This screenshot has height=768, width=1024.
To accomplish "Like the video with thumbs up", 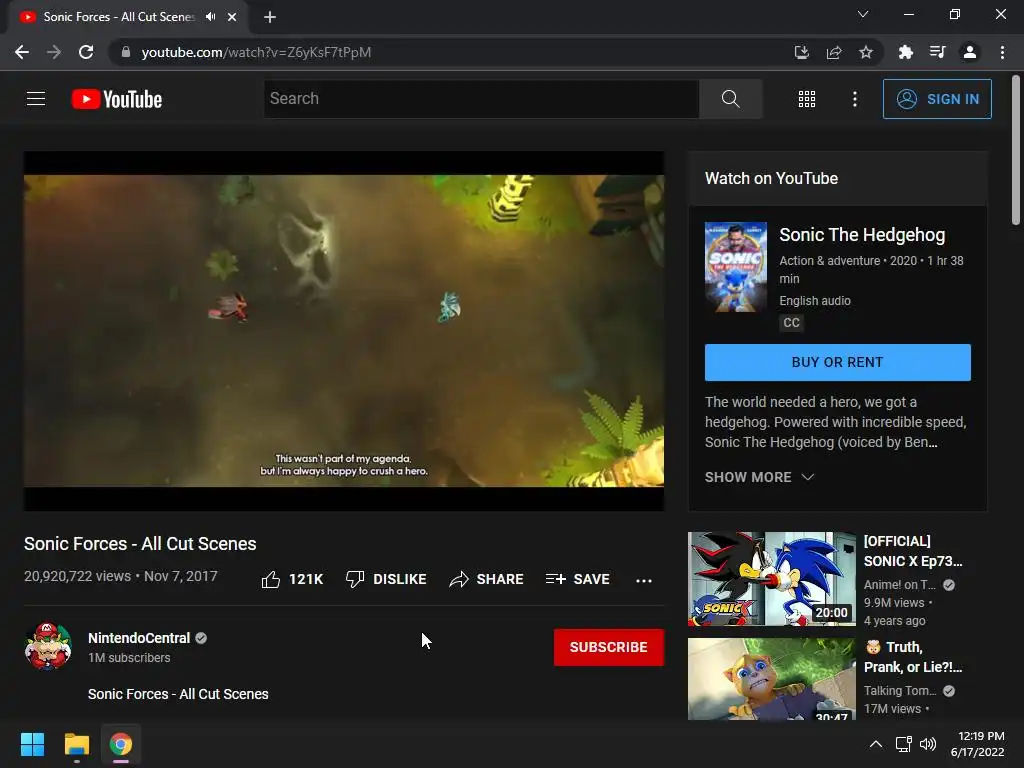I will pos(270,579).
